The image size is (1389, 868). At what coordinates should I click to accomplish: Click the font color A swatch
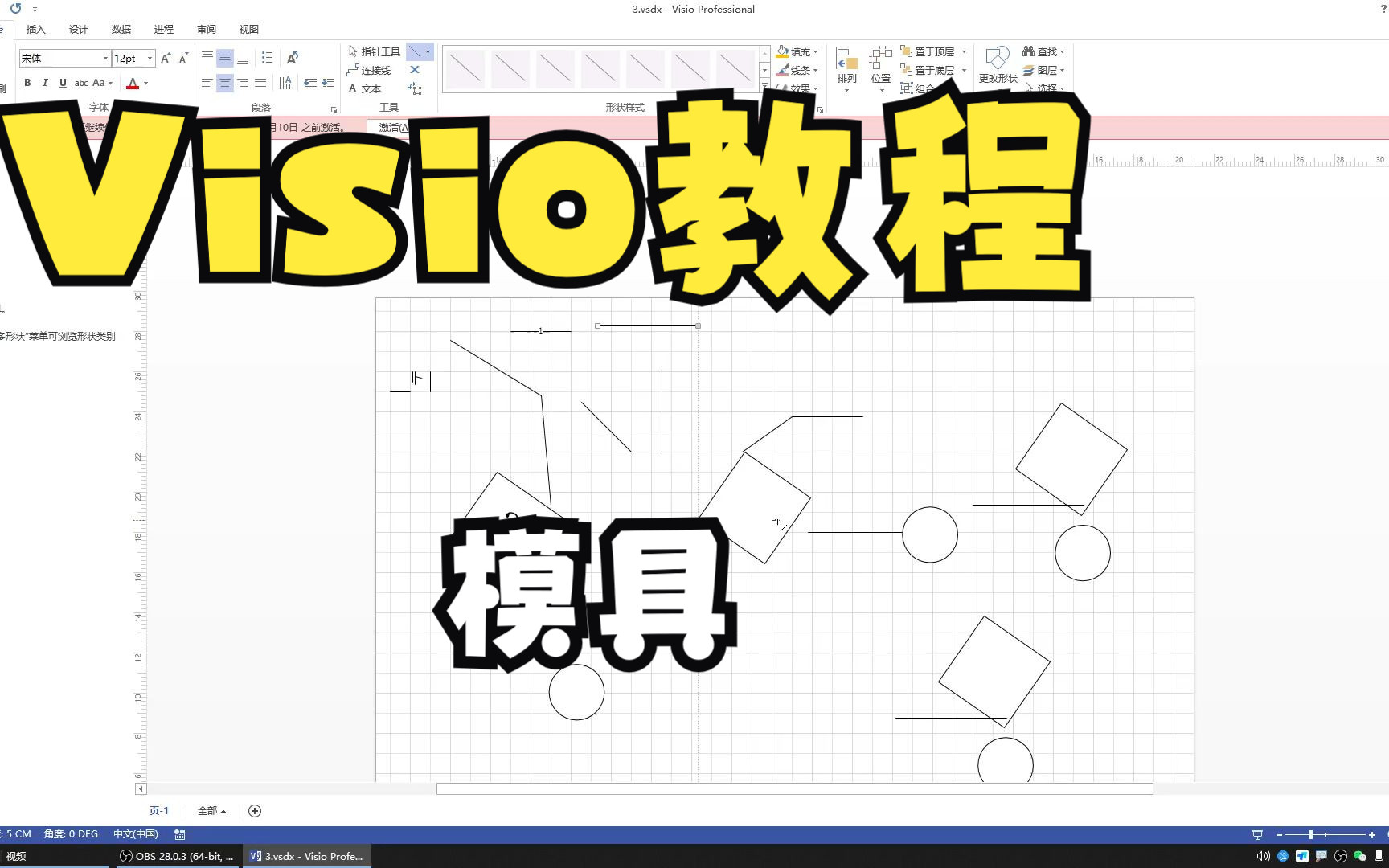(133, 83)
